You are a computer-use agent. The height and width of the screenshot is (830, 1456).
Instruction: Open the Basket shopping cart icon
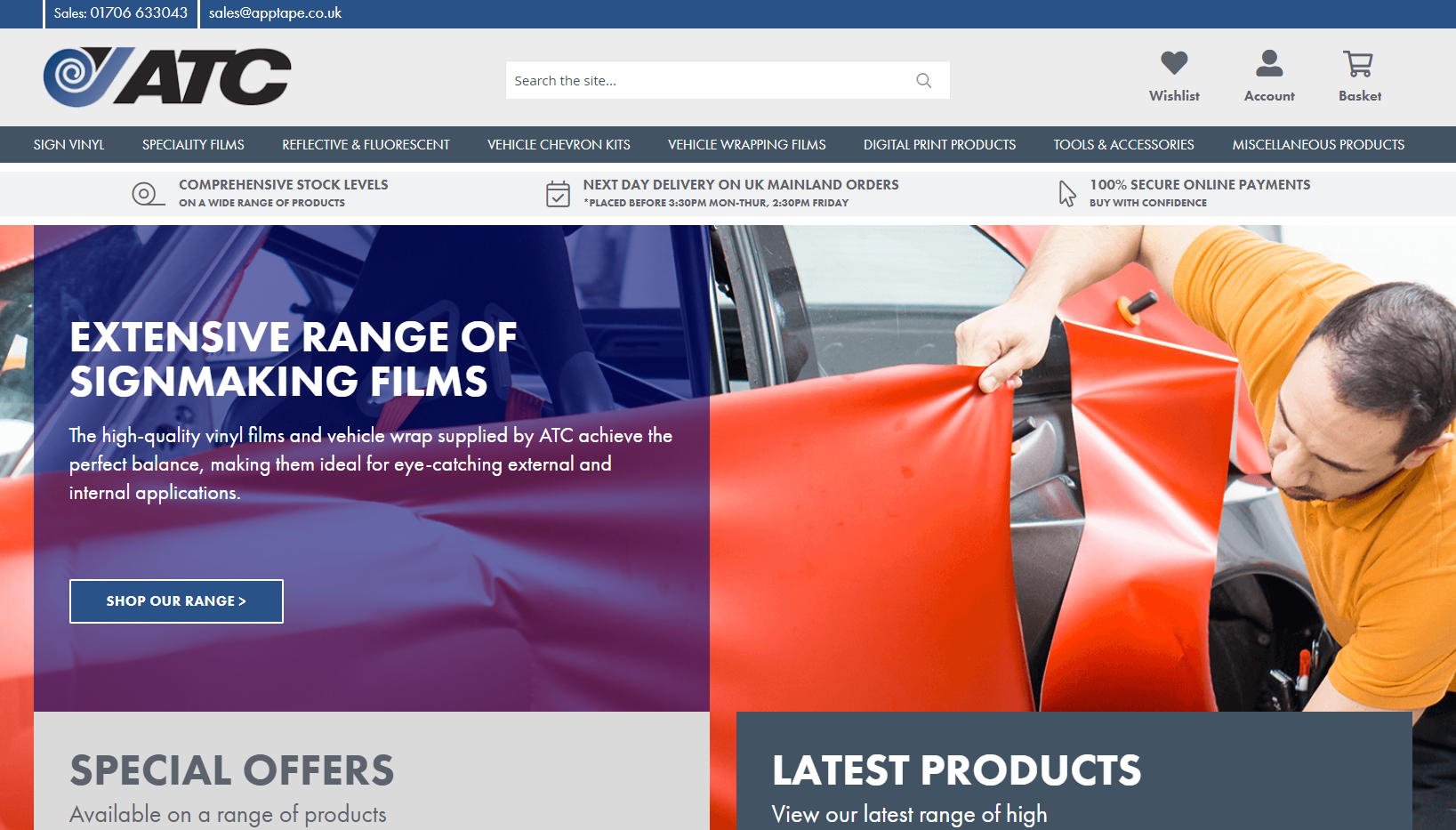click(x=1358, y=63)
